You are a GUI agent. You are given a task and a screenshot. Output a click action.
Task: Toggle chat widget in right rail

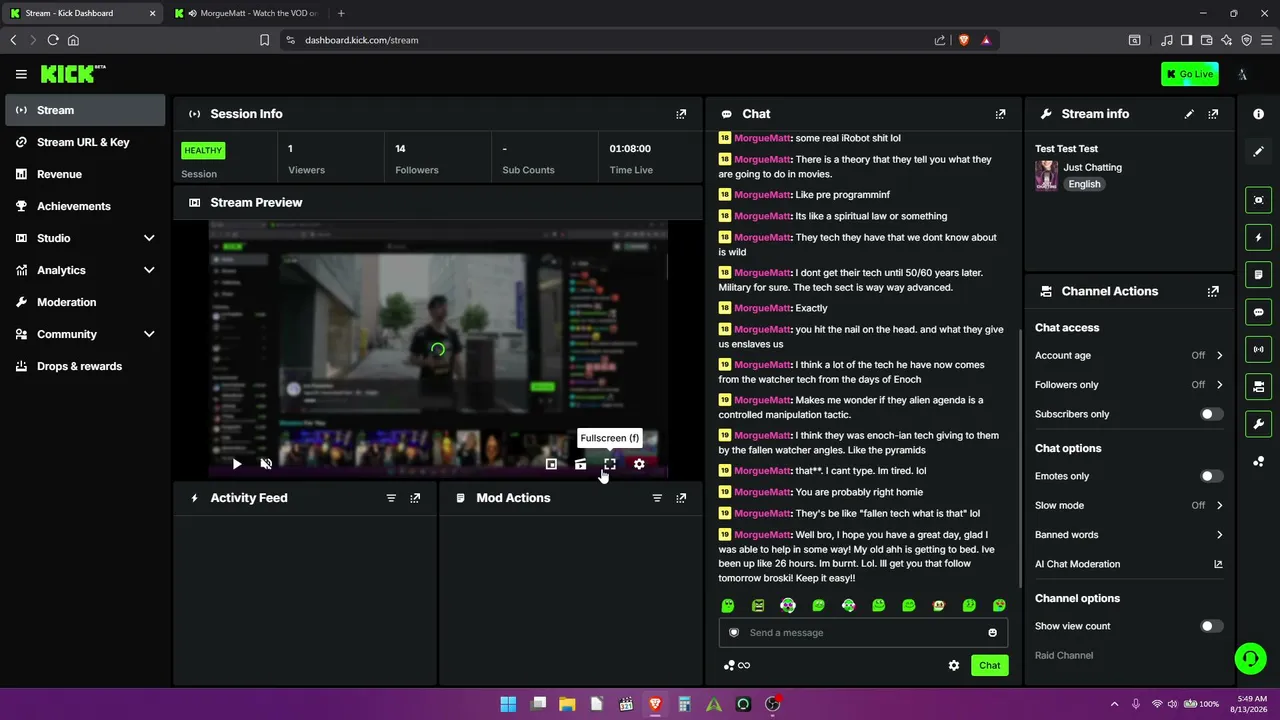pyautogui.click(x=1259, y=312)
